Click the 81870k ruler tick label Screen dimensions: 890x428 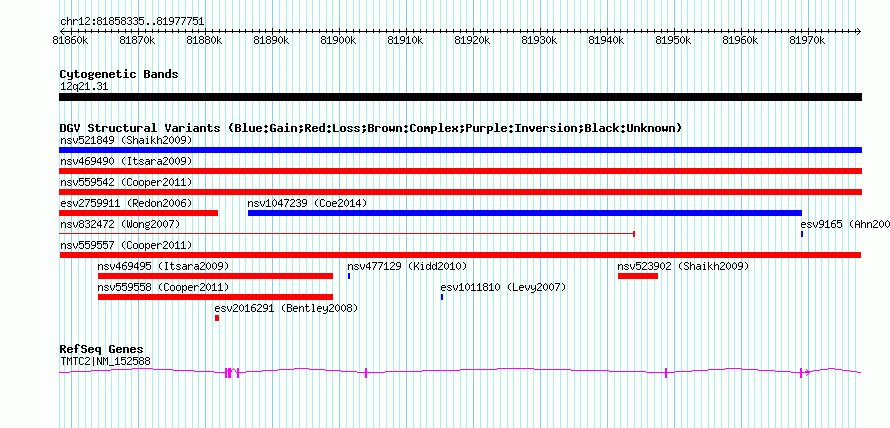pos(137,40)
